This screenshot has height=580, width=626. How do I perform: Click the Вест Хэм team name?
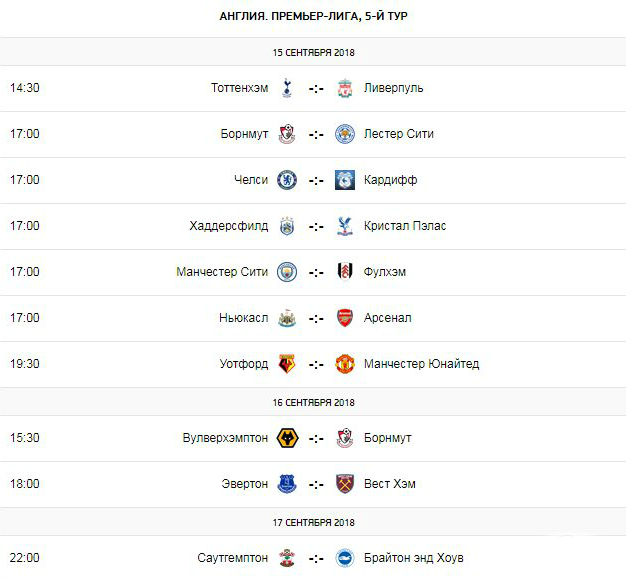390,484
